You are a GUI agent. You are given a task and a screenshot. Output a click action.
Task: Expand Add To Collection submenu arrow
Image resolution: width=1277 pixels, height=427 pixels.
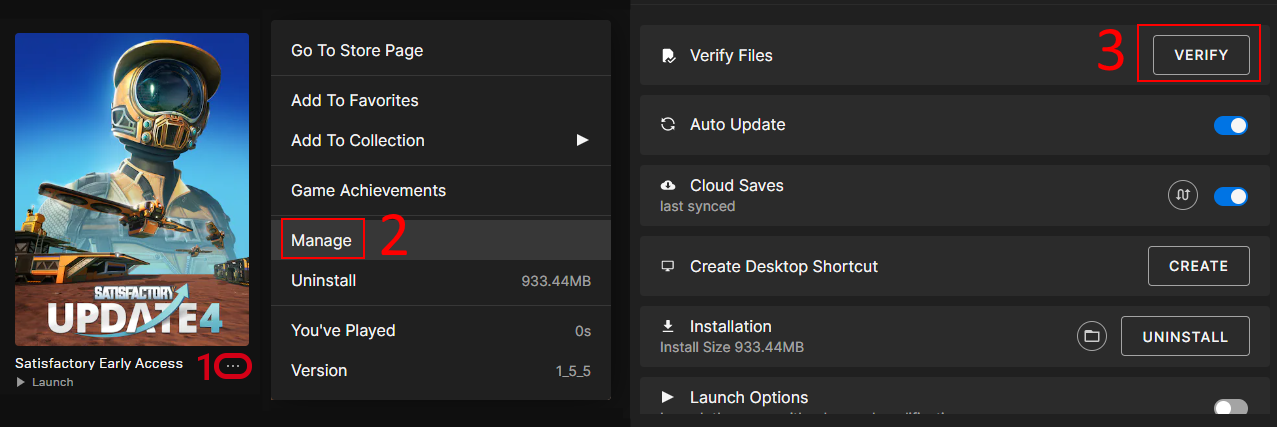(583, 140)
